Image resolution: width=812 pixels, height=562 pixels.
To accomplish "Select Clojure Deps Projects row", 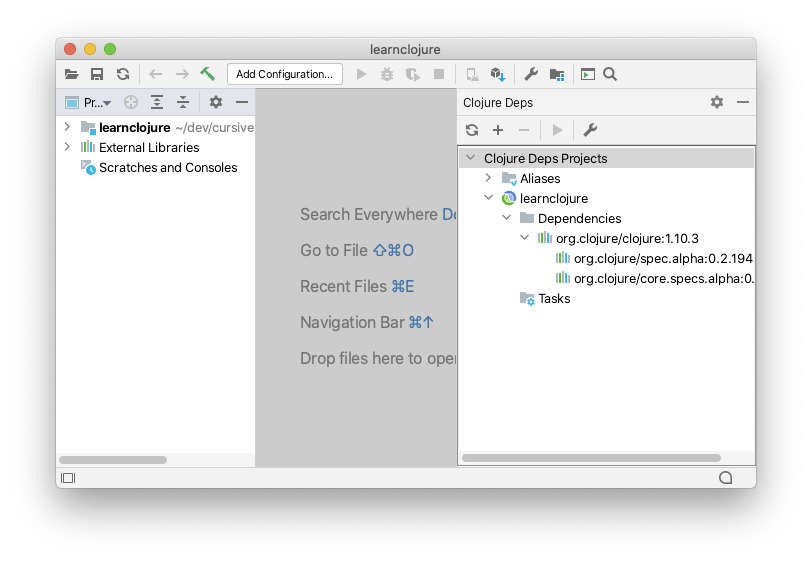I will 606,158.
